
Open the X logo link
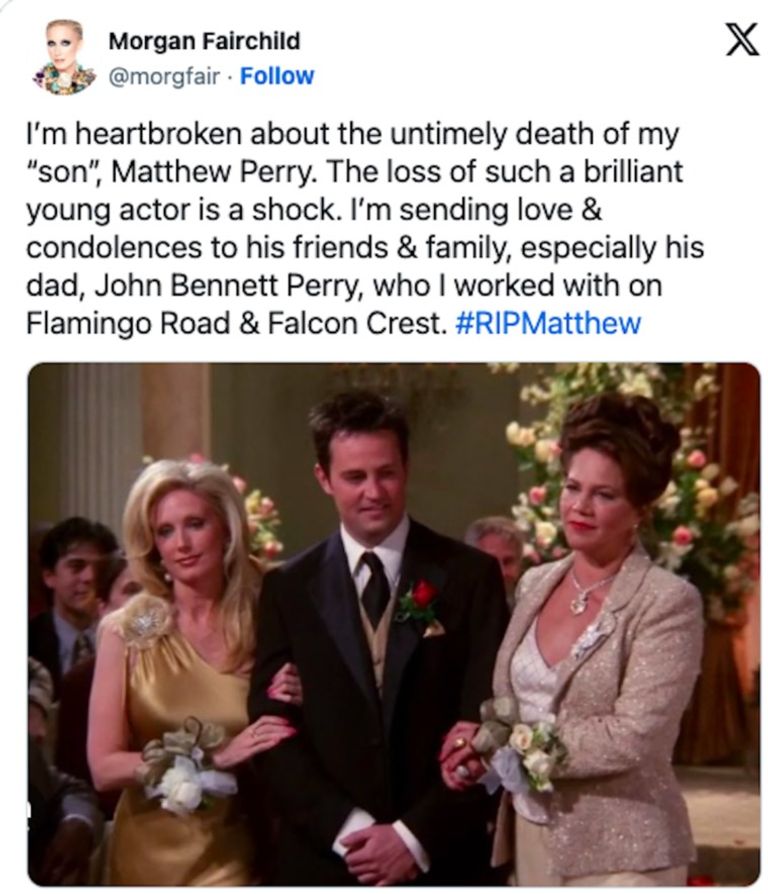(x=742, y=39)
